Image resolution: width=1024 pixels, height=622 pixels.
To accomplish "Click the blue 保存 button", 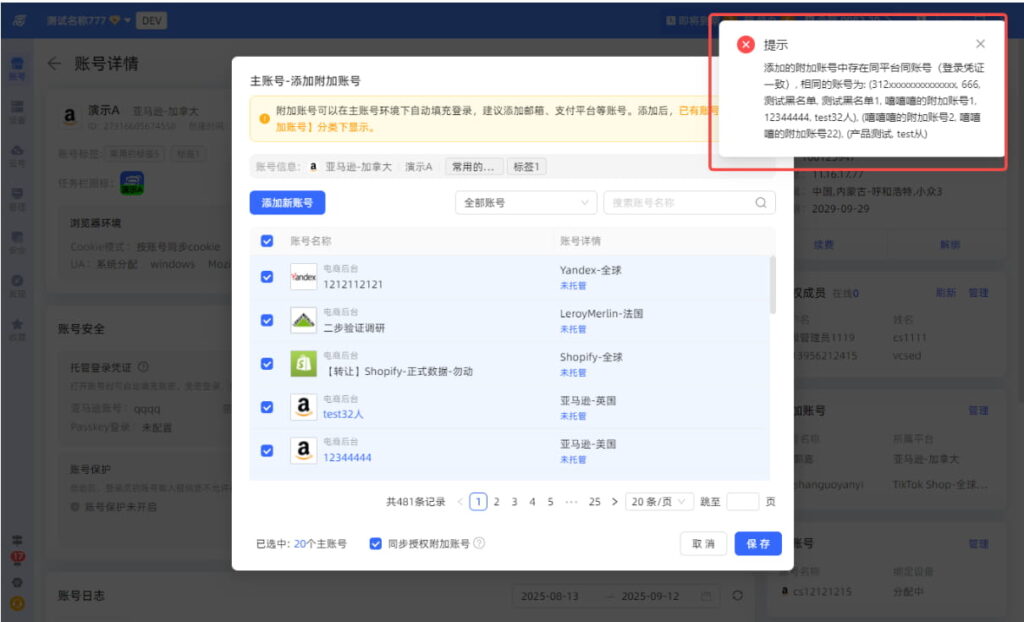I will 758,543.
